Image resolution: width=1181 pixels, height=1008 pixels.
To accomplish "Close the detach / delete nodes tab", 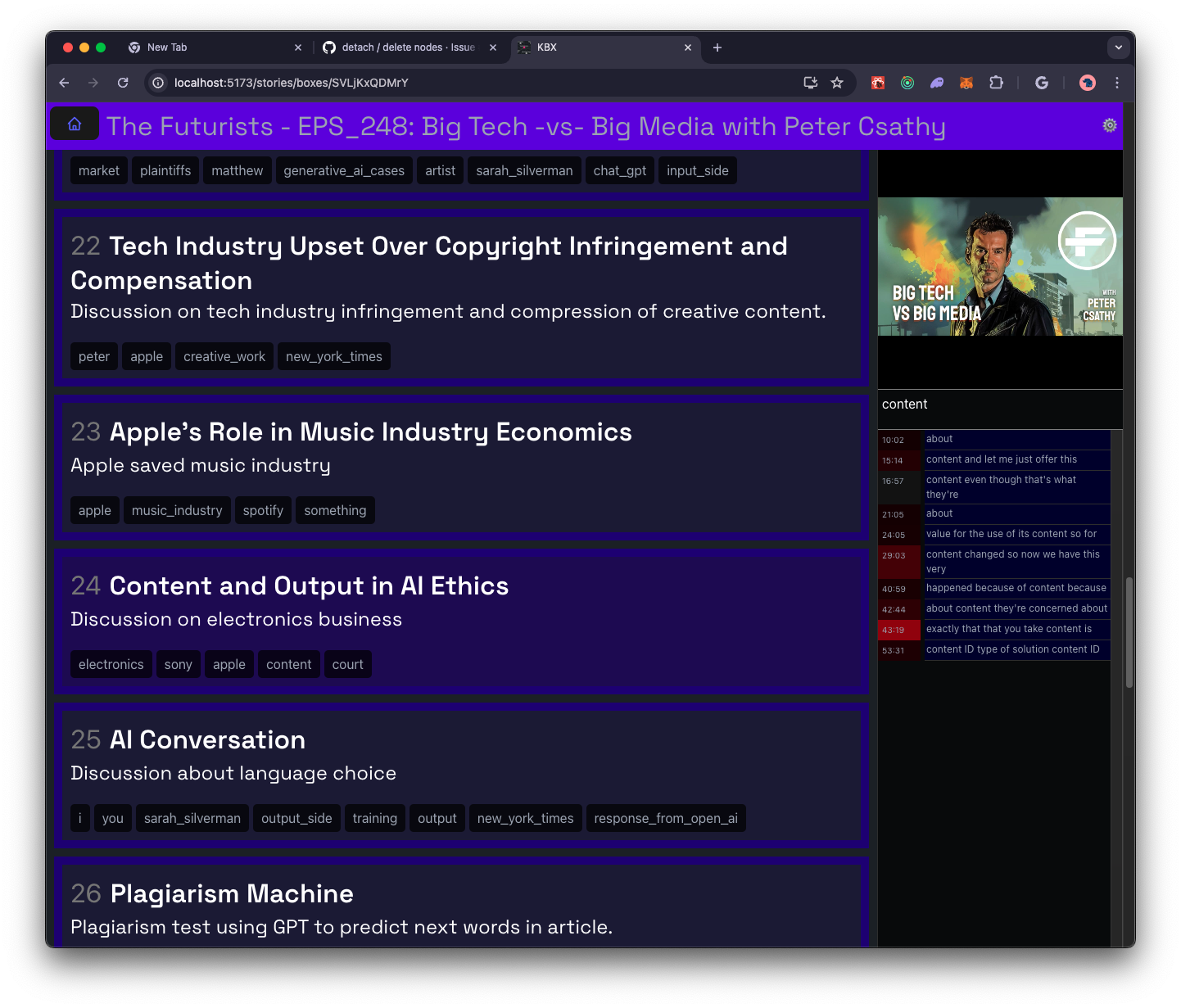I will point(493,47).
